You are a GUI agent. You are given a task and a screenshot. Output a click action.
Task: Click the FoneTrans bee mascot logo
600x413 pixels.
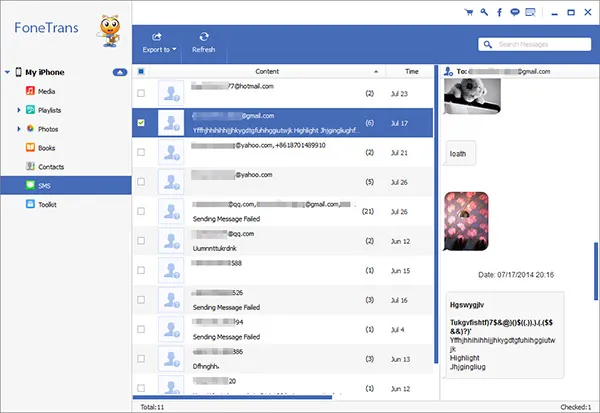pos(104,29)
